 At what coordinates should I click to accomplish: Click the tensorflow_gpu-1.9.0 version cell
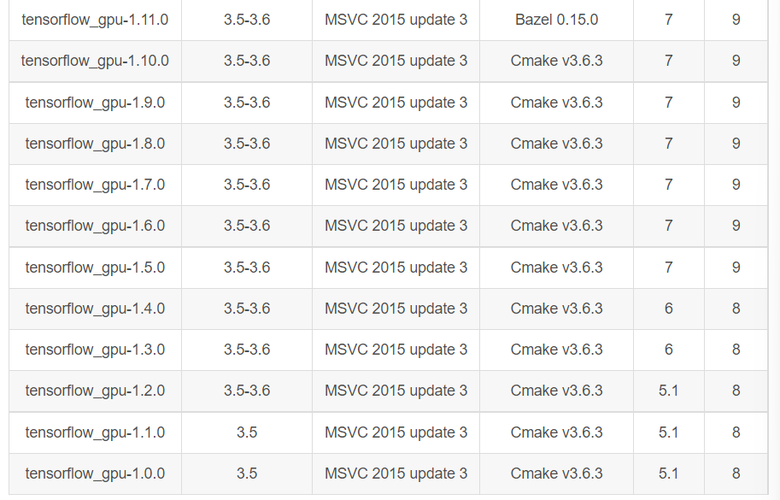tap(95, 102)
